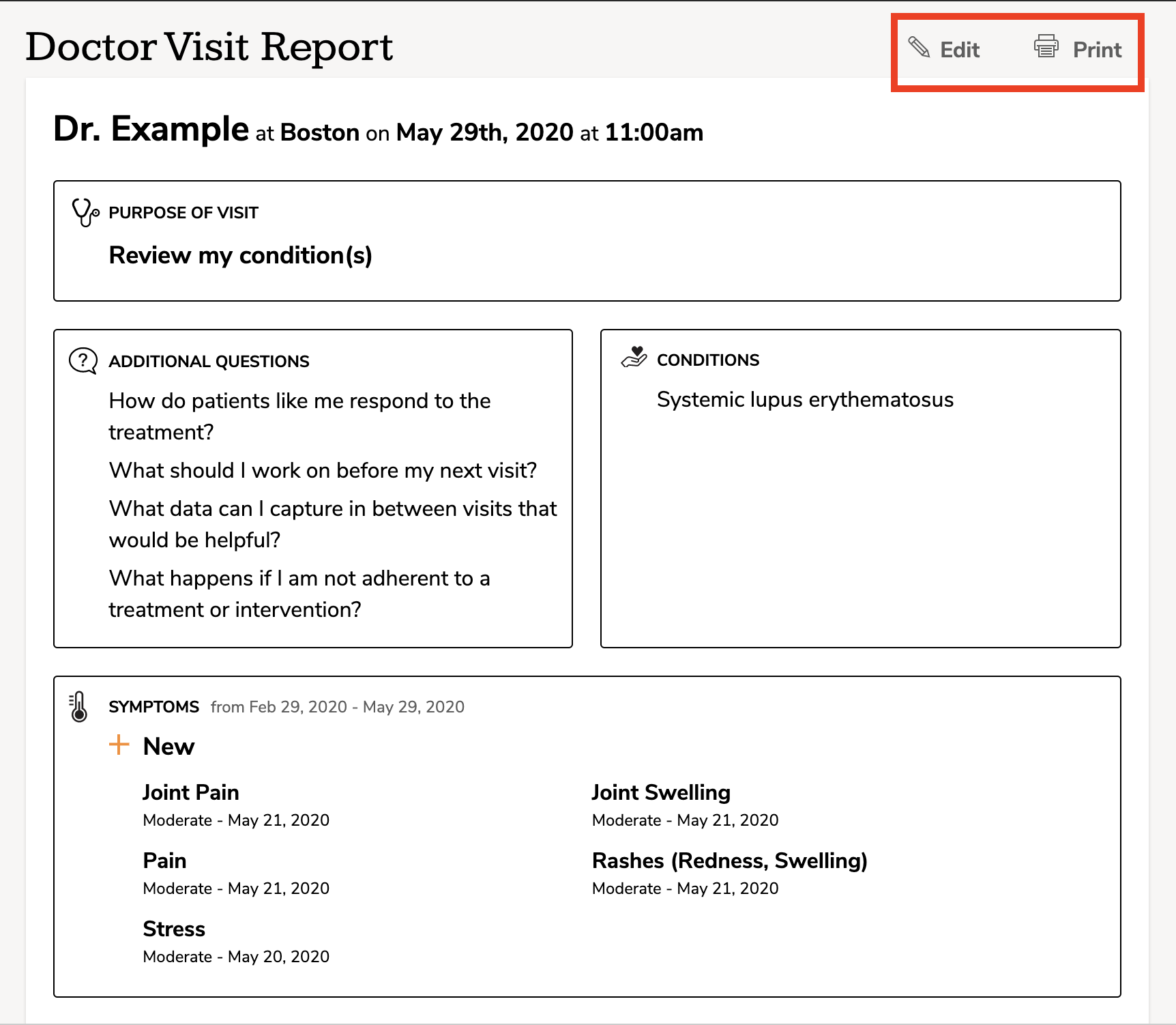Click the stethoscope Purpose of Visit icon
Viewport: 1176px width, 1025px height.
click(x=85, y=212)
